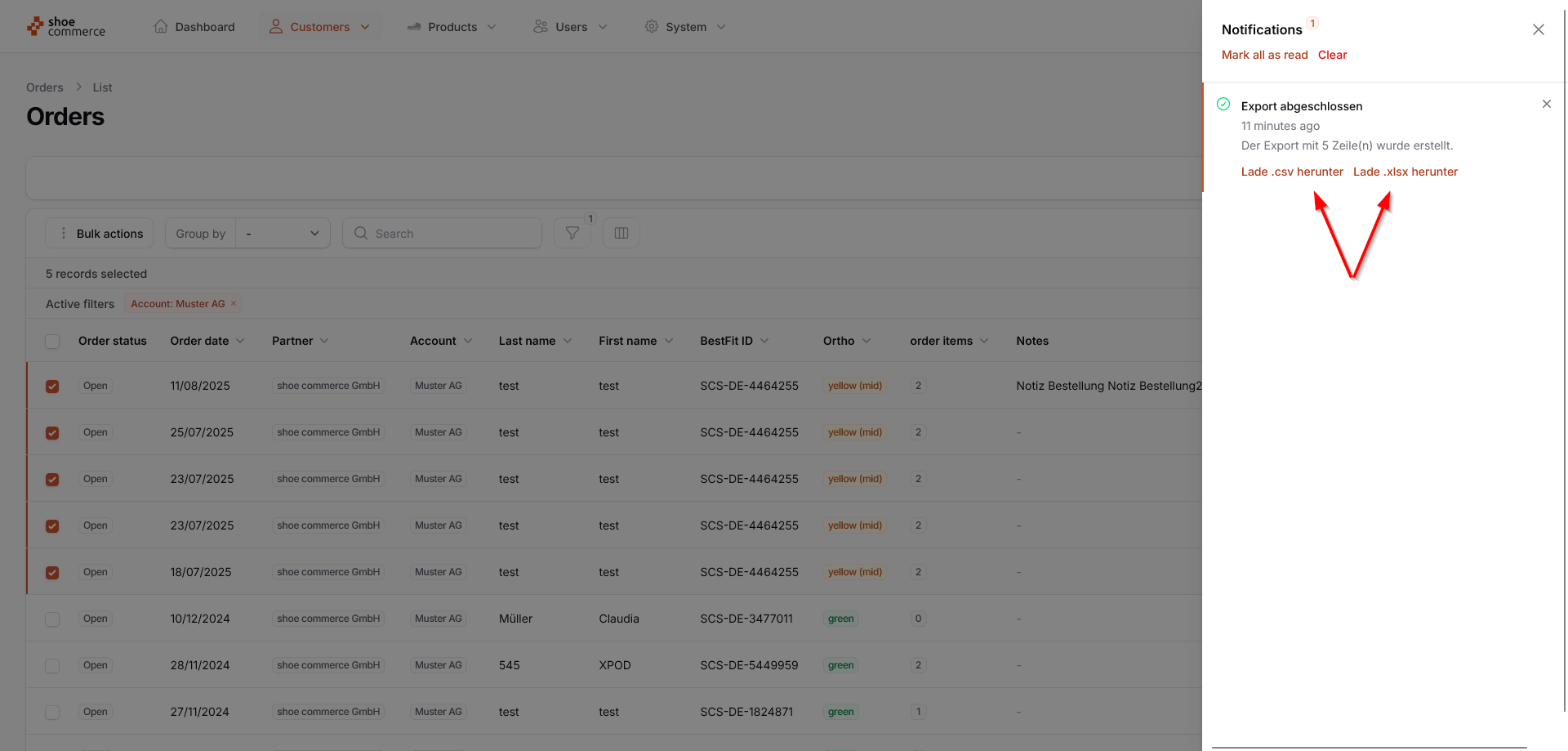Toggle the column visibility icon
Screen dimensions: 1568x751
click(621, 234)
